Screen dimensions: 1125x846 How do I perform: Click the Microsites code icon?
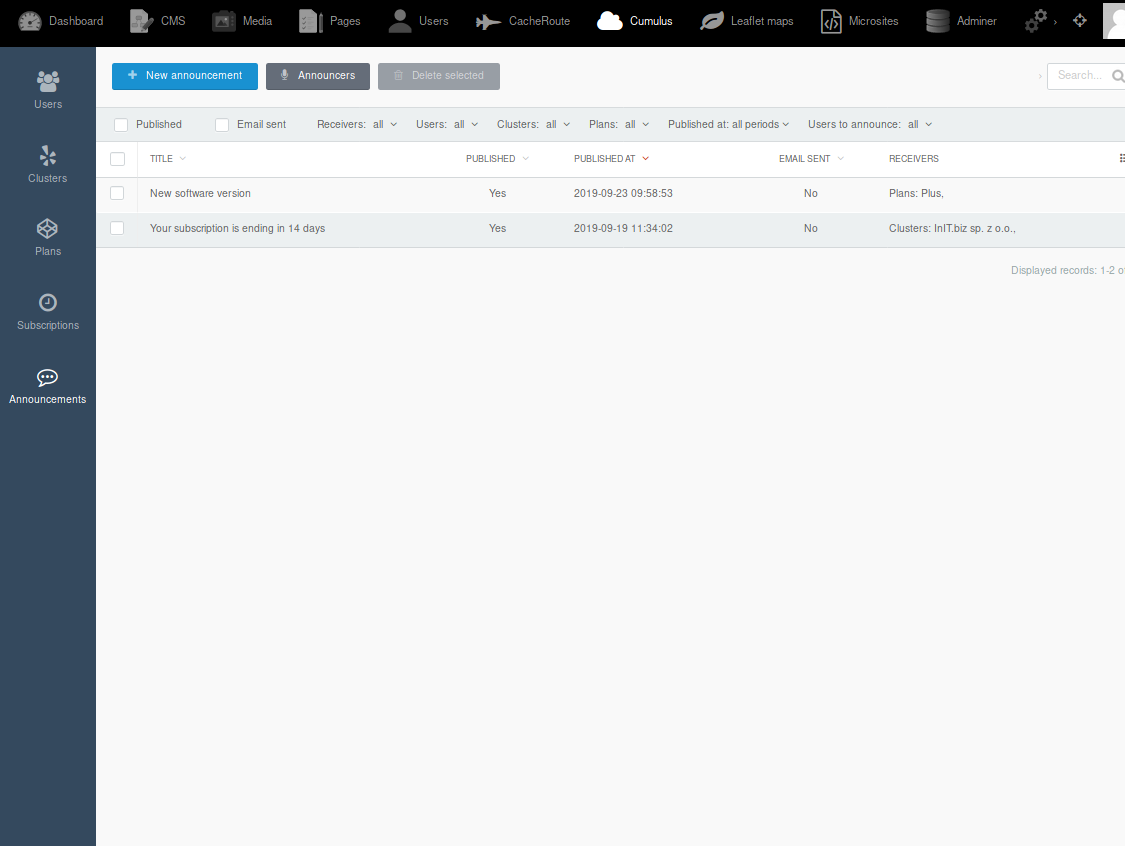pos(831,22)
